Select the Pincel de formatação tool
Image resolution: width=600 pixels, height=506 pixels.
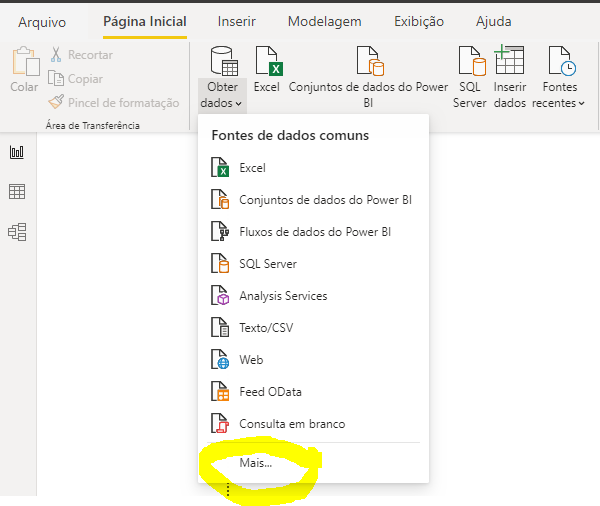coord(114,103)
